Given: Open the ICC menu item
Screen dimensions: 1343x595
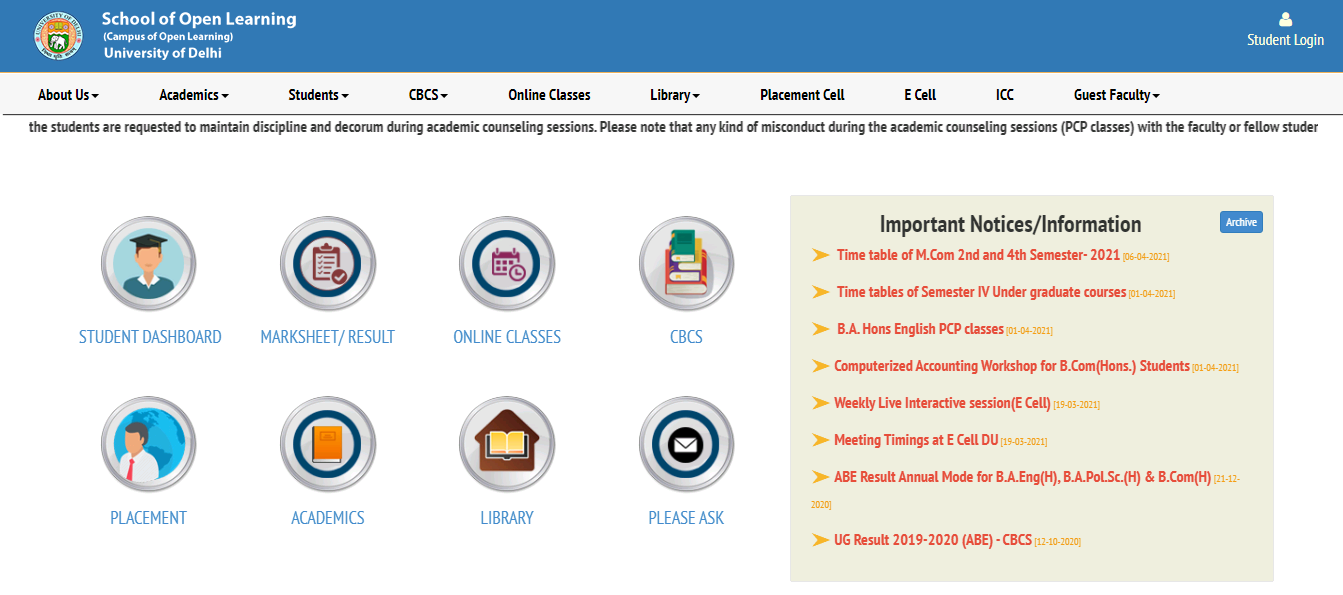Looking at the screenshot, I should (x=1005, y=95).
